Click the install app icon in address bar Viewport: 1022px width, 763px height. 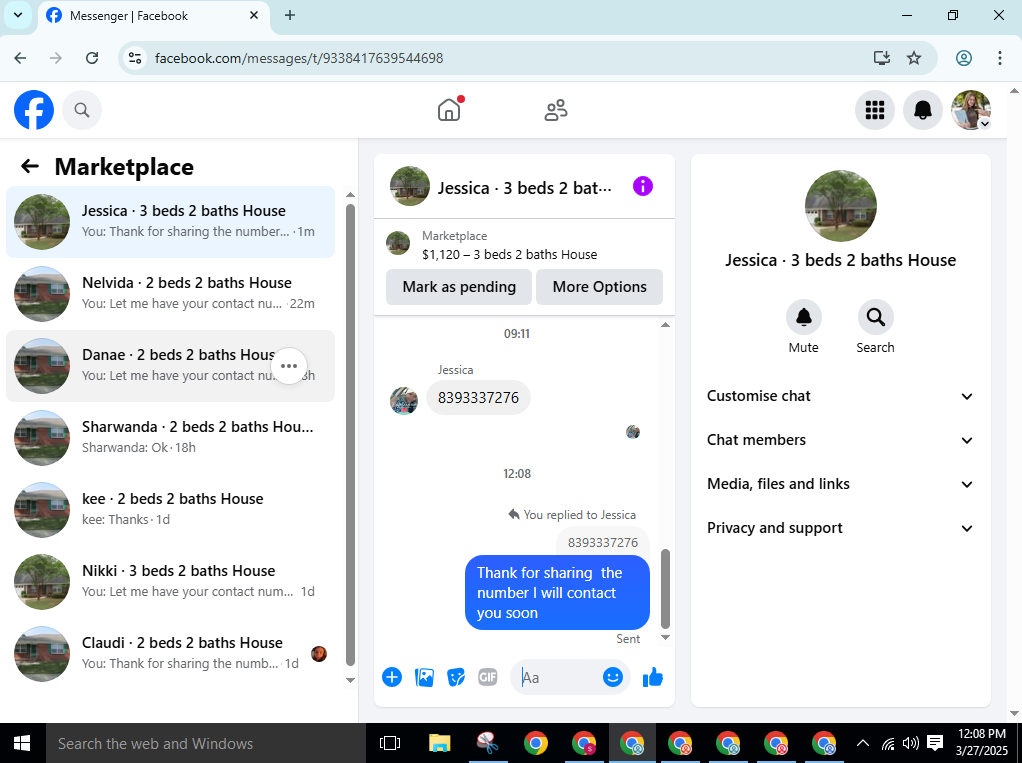tap(881, 58)
